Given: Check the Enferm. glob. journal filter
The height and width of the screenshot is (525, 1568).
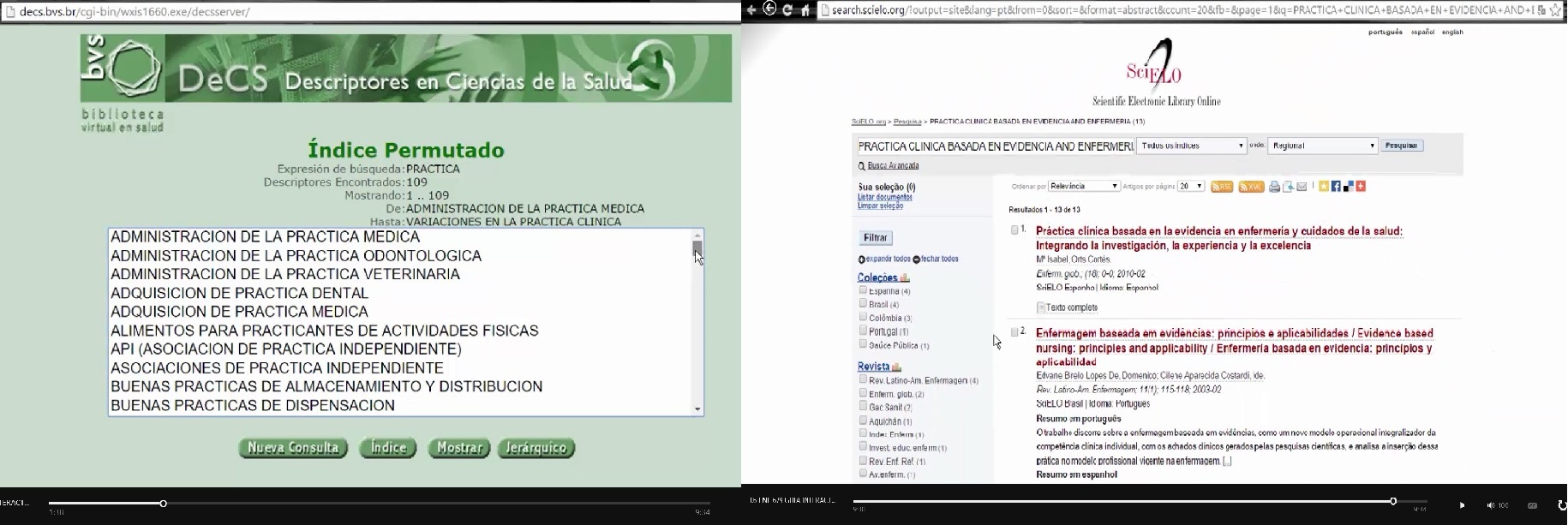Looking at the screenshot, I should pyautogui.click(x=863, y=393).
